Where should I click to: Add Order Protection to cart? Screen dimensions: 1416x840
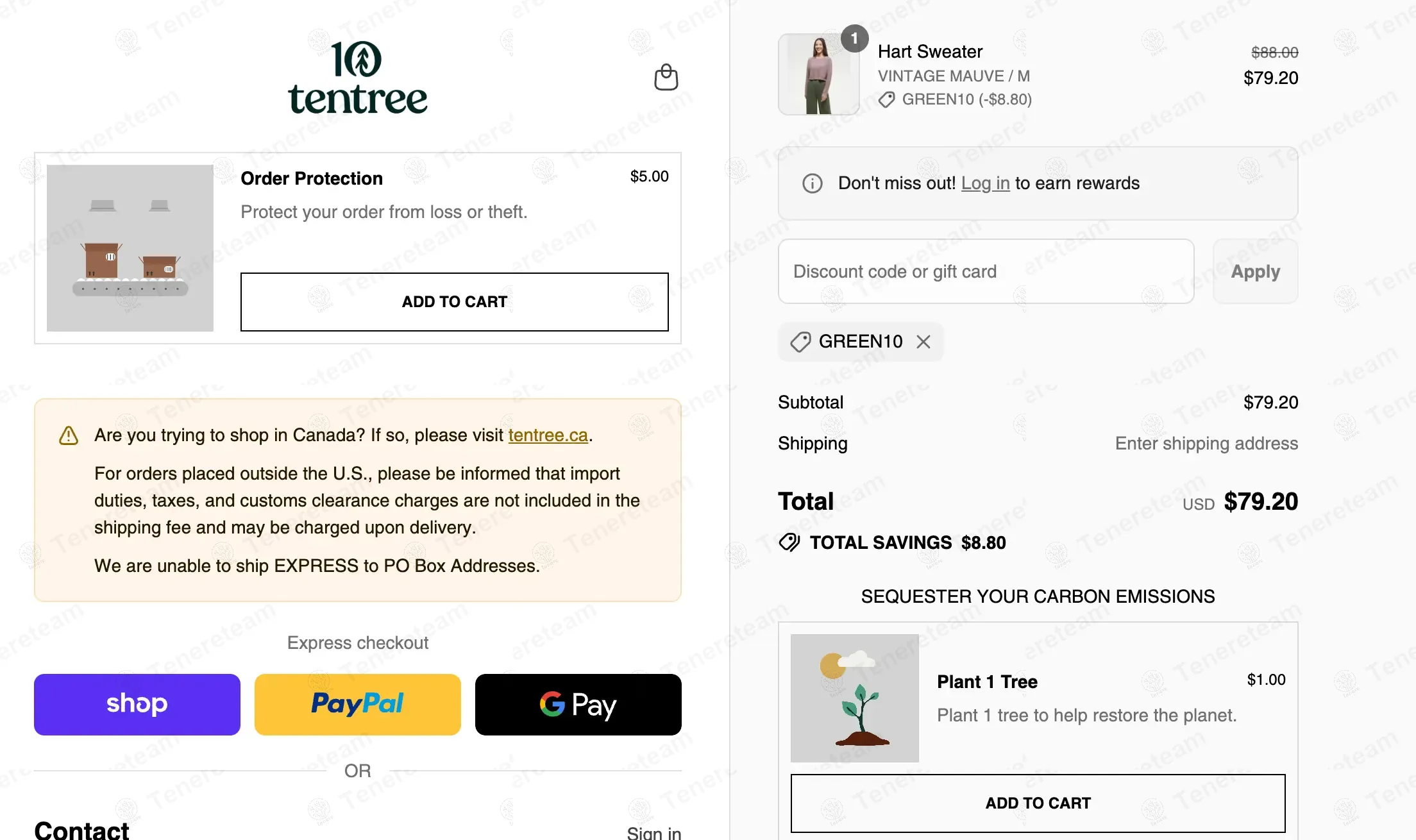tap(455, 302)
